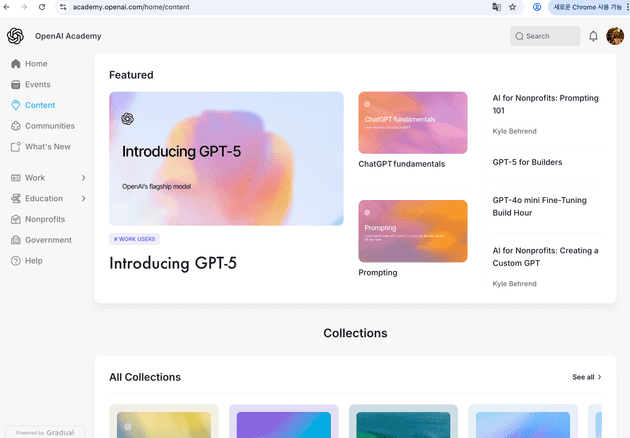The height and width of the screenshot is (438, 630).
Task: Open the GPT-5 for Builders link
Action: [527, 162]
